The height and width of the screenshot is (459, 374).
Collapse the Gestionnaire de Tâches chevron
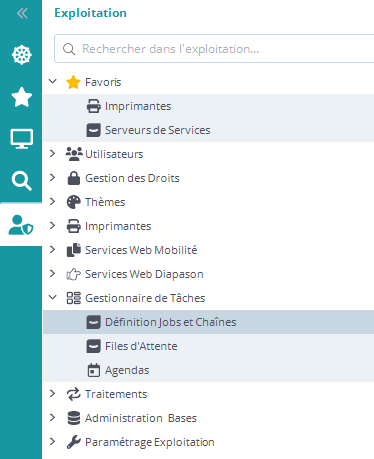53,297
